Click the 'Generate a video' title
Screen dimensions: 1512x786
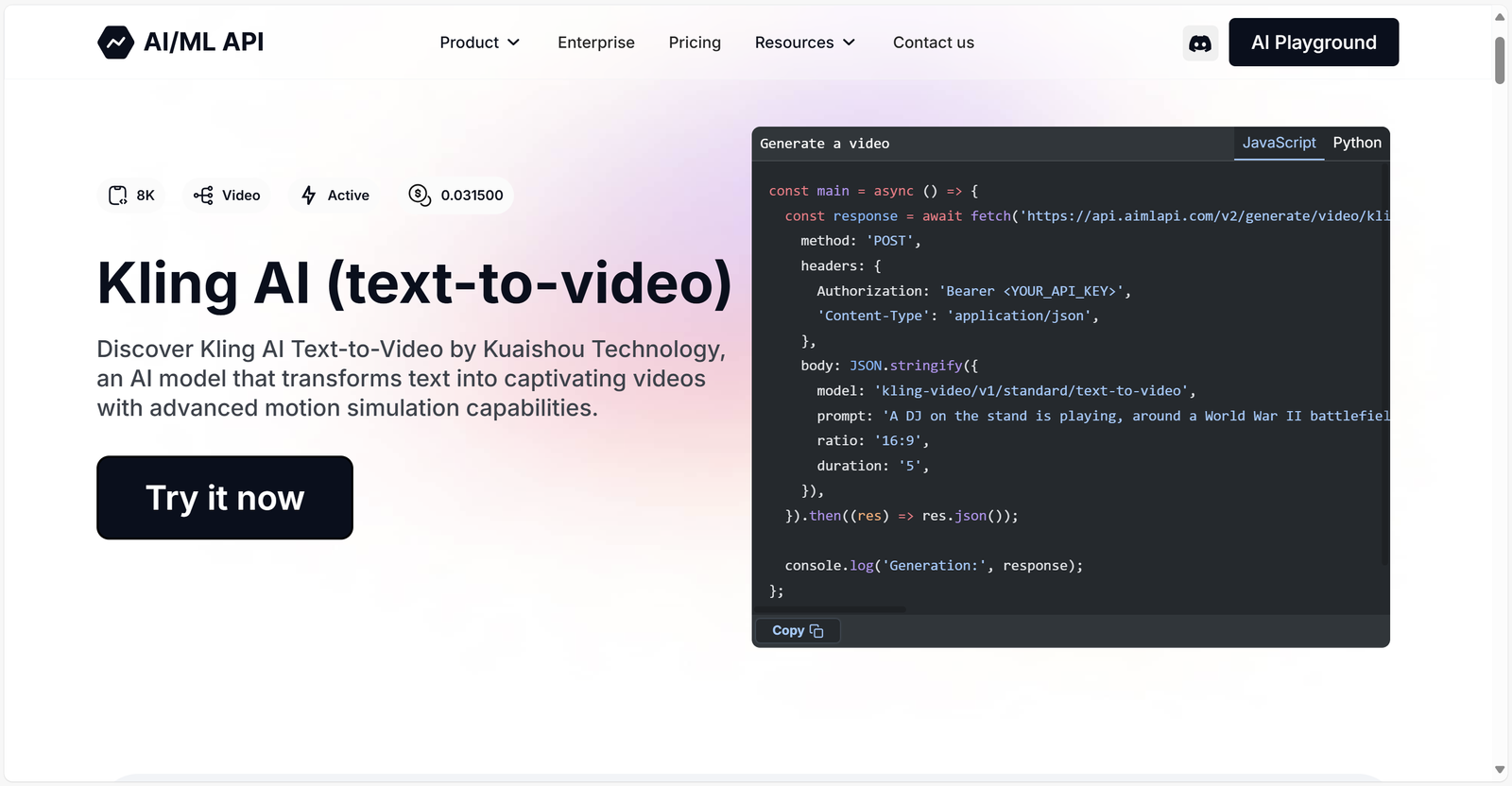tap(825, 144)
